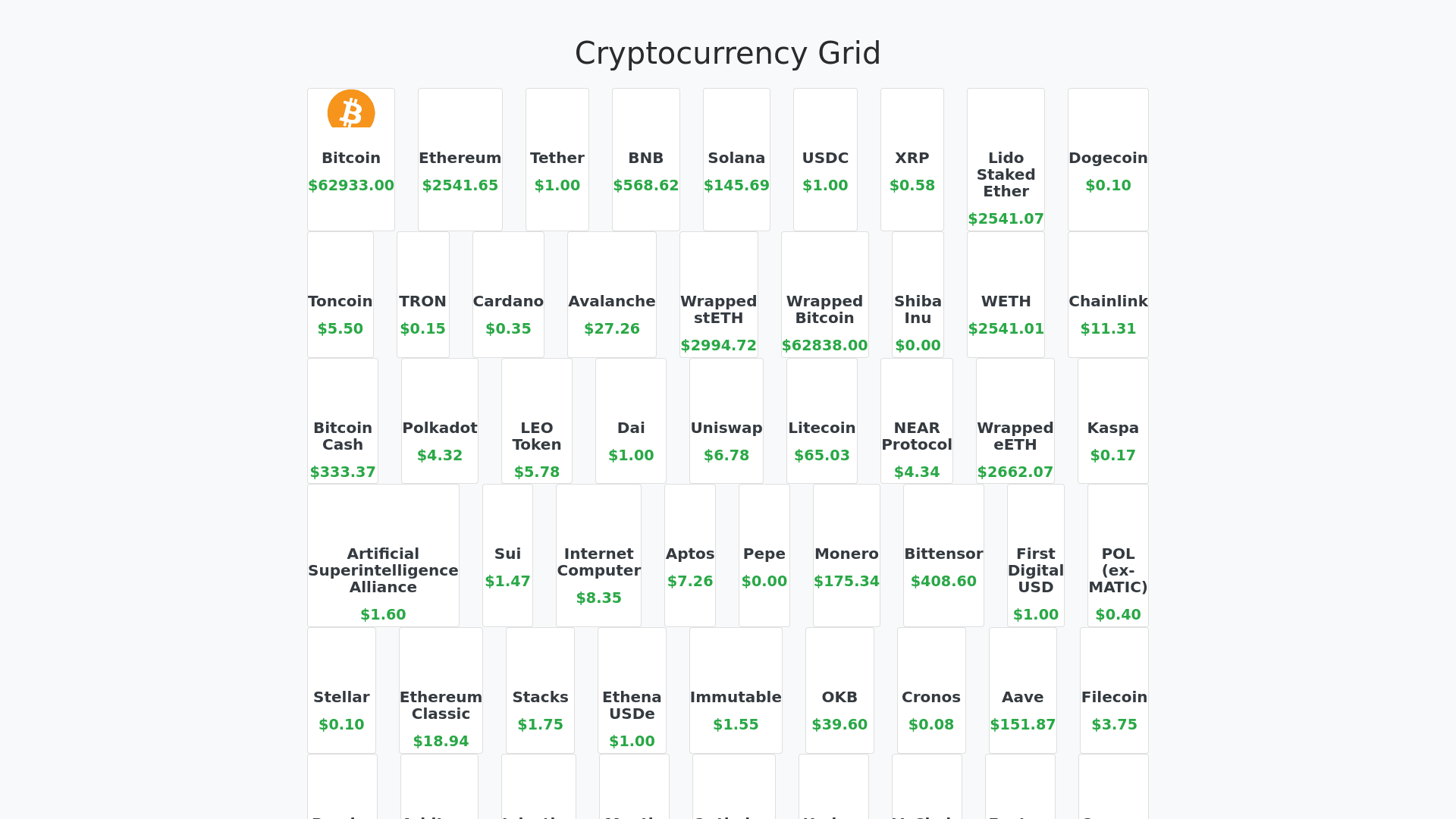Viewport: 1456px width, 819px height.
Task: Click the Kaspa $0.17 card
Action: (1112, 422)
